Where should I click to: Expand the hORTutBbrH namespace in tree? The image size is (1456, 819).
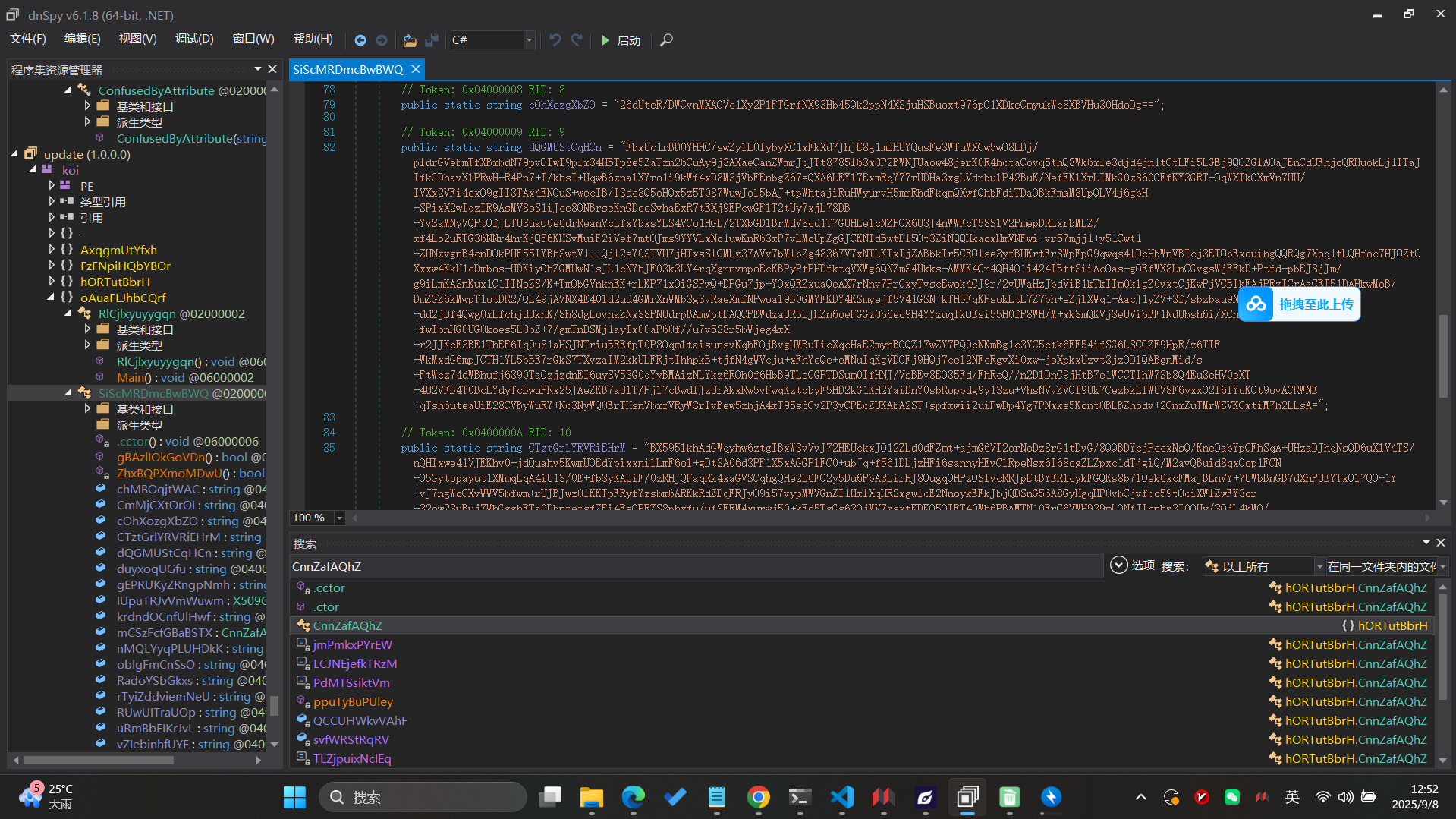tap(51, 282)
